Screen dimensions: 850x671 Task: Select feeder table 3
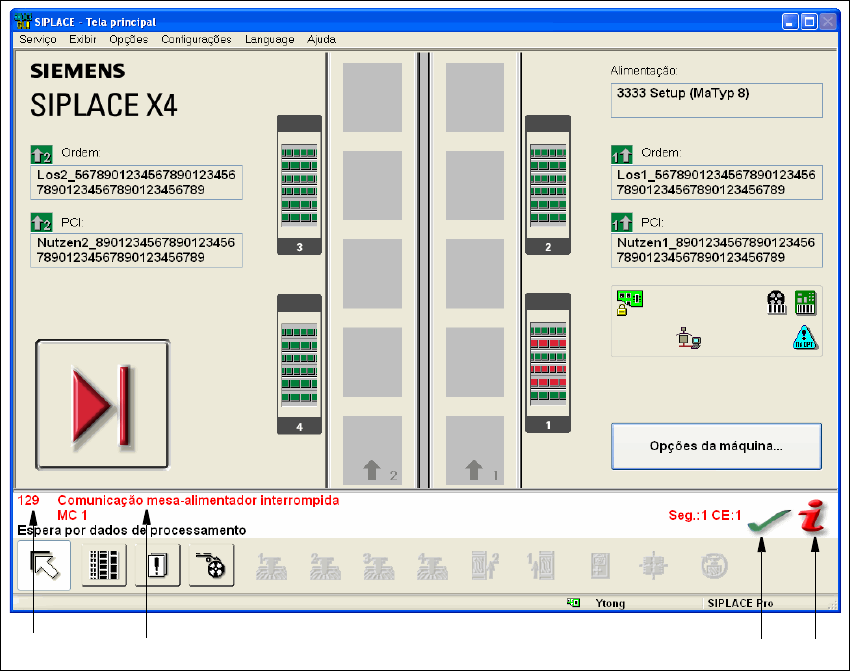299,185
